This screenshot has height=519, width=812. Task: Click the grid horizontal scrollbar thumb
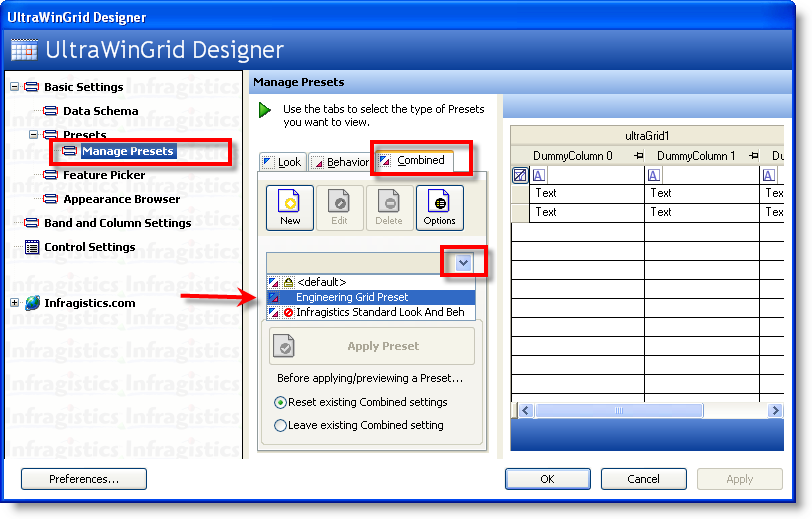(619, 411)
